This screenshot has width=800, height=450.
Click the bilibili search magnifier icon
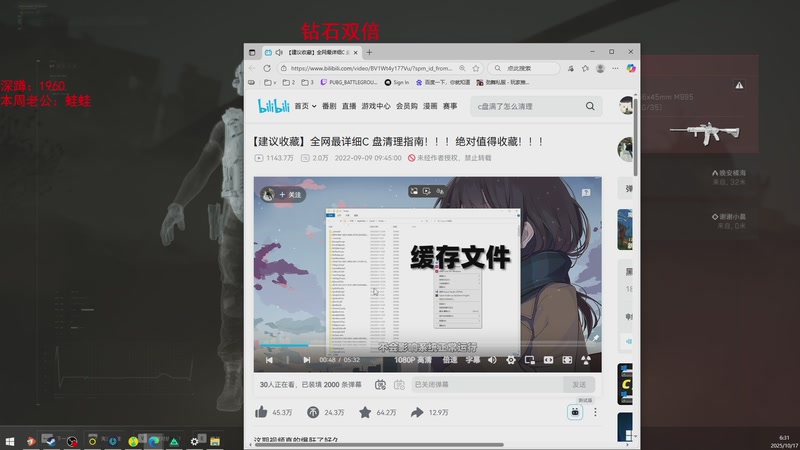pos(590,106)
